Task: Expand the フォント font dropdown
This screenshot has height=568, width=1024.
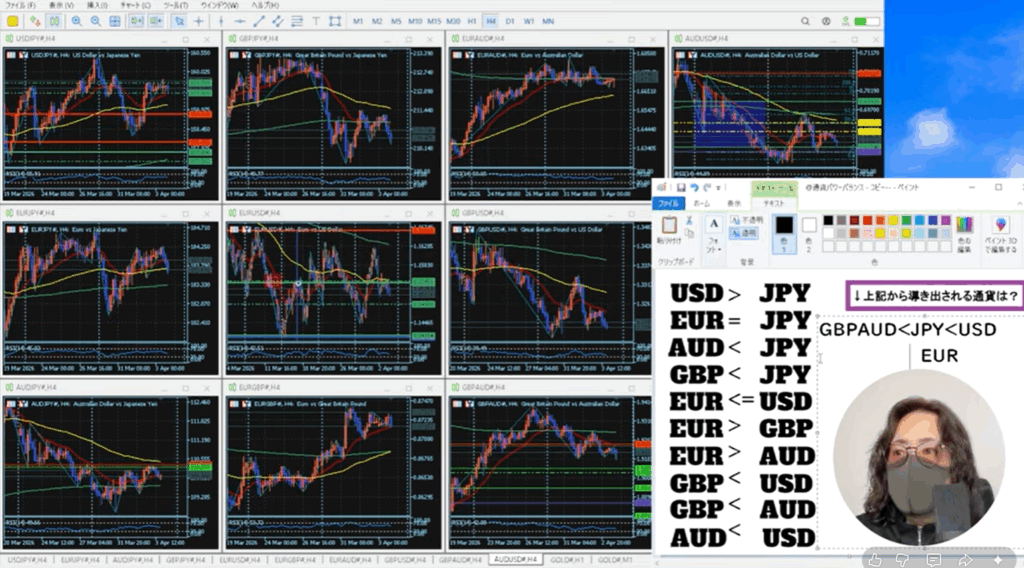Action: pyautogui.click(x=713, y=237)
